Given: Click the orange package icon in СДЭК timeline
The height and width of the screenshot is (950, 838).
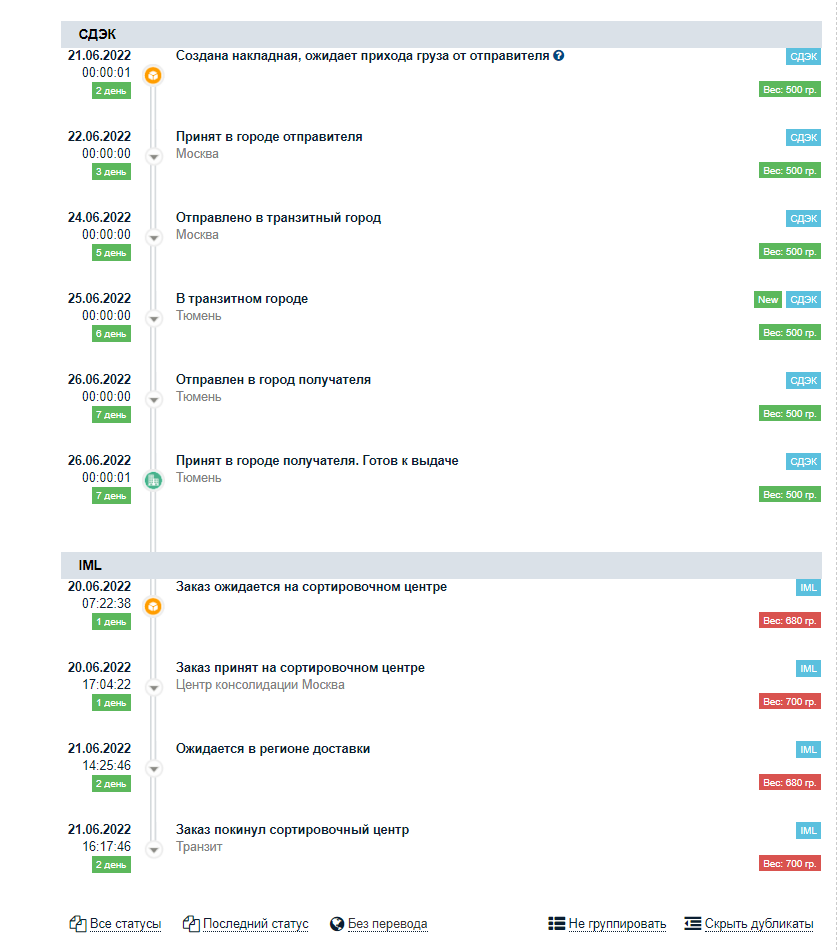Looking at the screenshot, I should click(153, 75).
